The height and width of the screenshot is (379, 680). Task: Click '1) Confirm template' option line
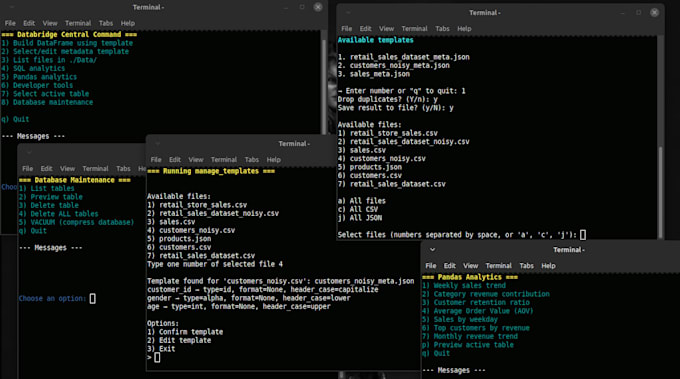point(185,332)
